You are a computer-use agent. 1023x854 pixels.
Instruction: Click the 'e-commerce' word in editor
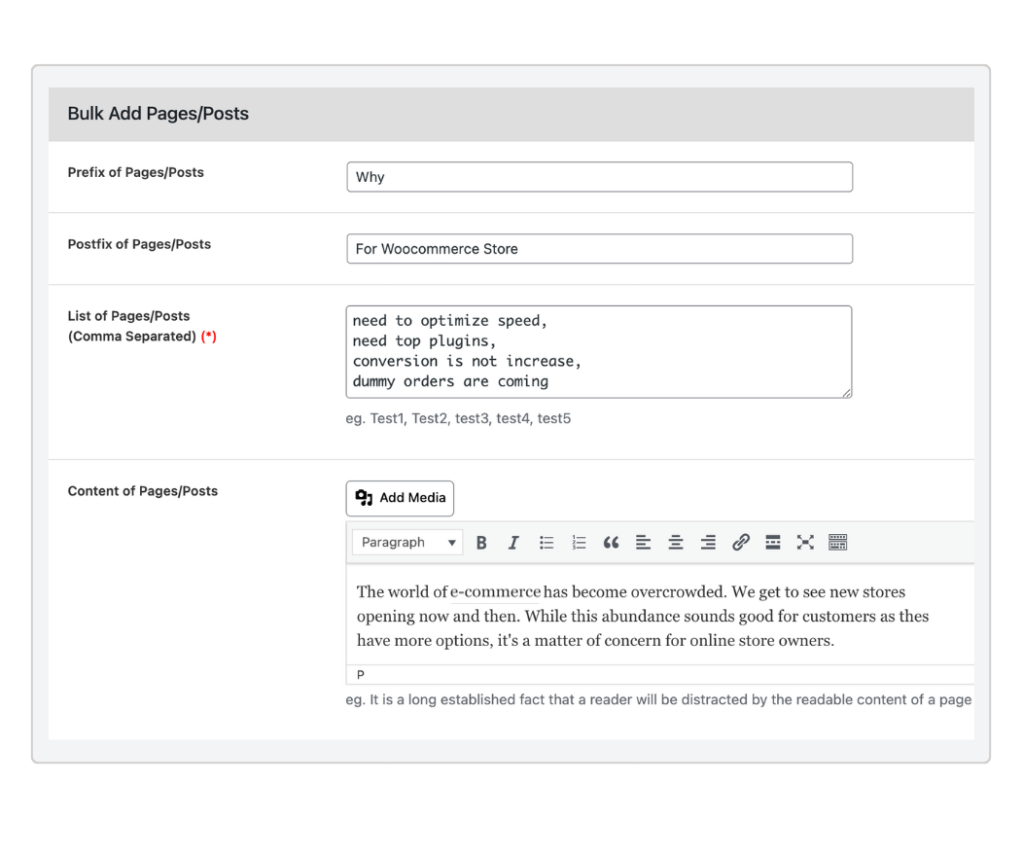click(495, 592)
